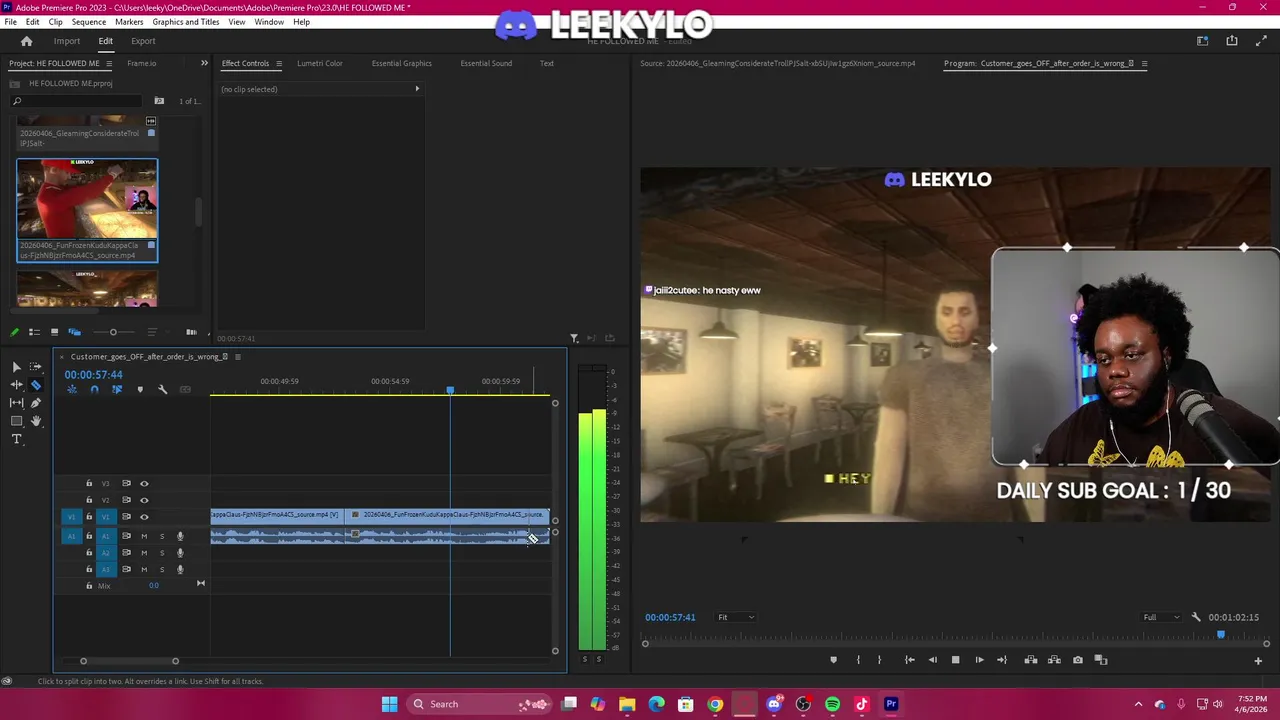Open the Lumetri Color panel tab

[320, 63]
